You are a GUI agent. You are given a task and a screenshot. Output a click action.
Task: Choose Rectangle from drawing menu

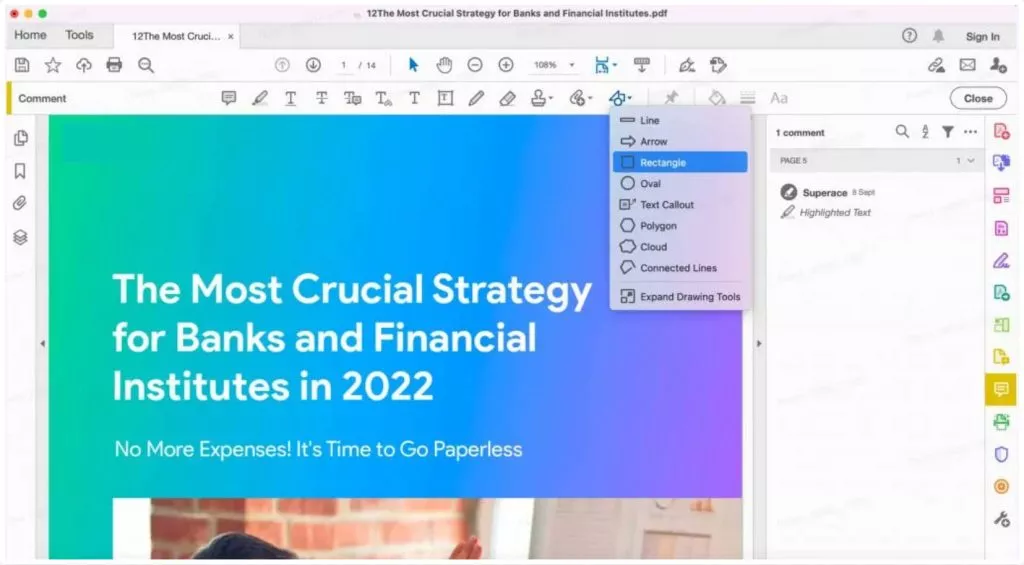click(680, 162)
